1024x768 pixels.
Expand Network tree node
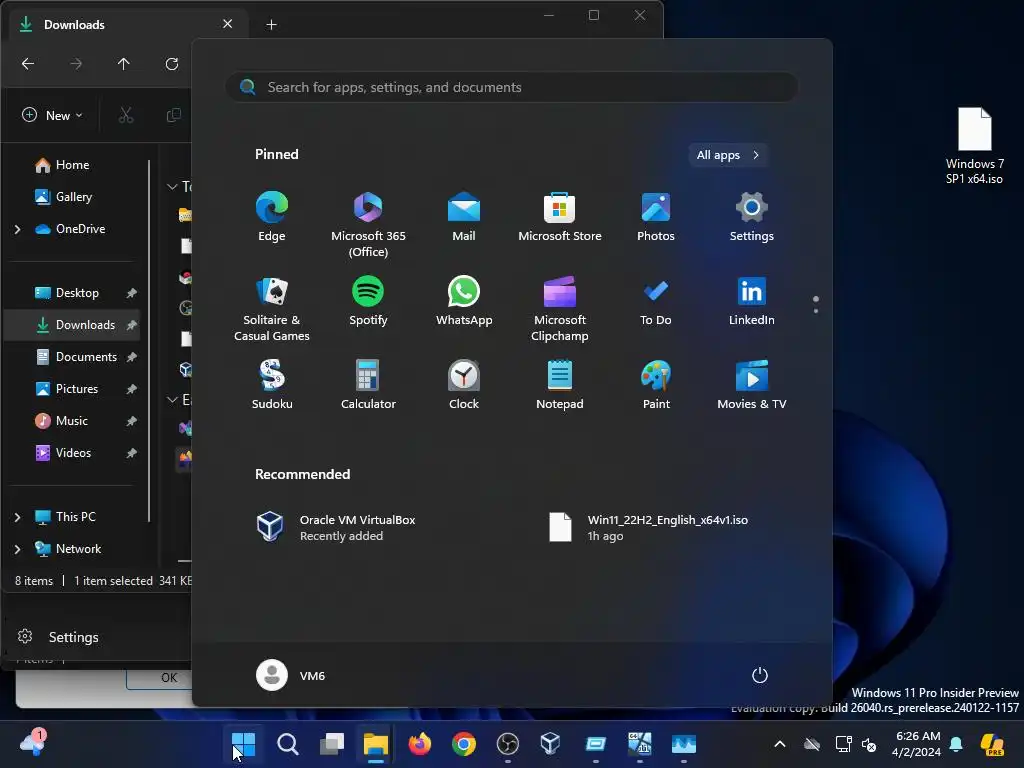pos(18,549)
